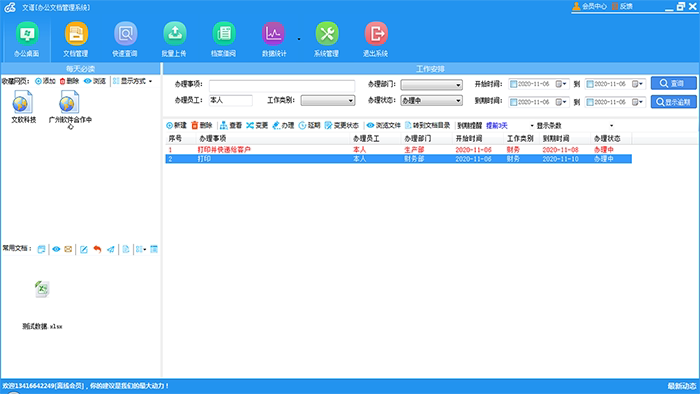The height and width of the screenshot is (394, 700).
Task: Click the paper plane send icon in 常用文档
Action: point(111,249)
